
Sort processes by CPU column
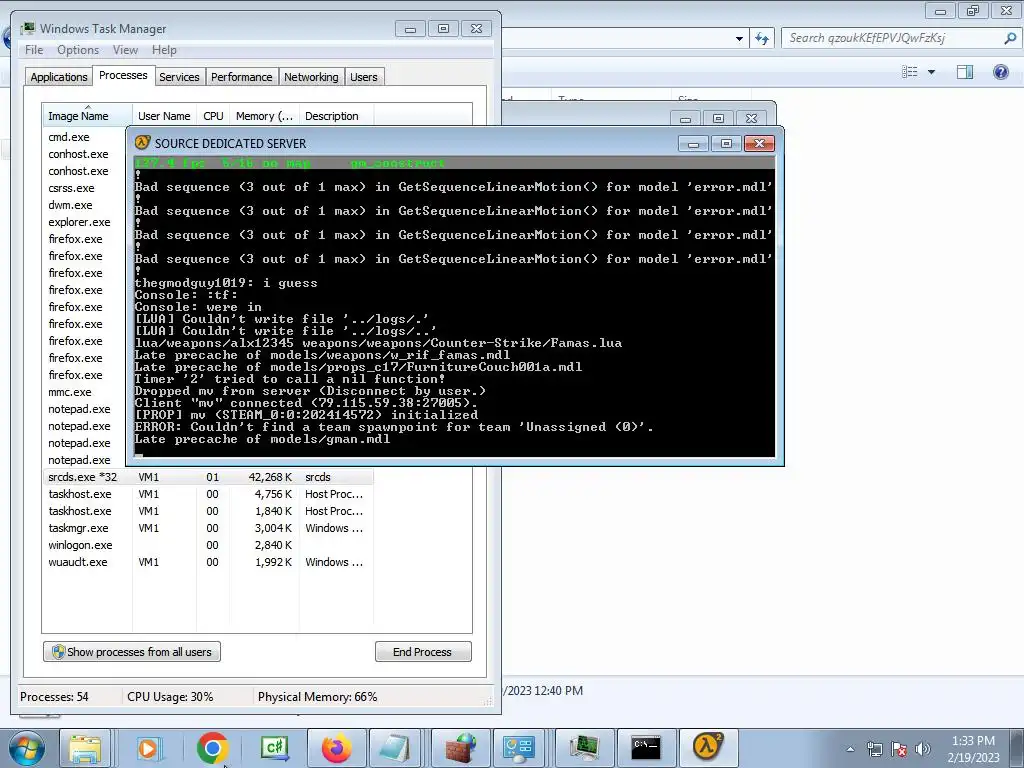click(x=213, y=116)
